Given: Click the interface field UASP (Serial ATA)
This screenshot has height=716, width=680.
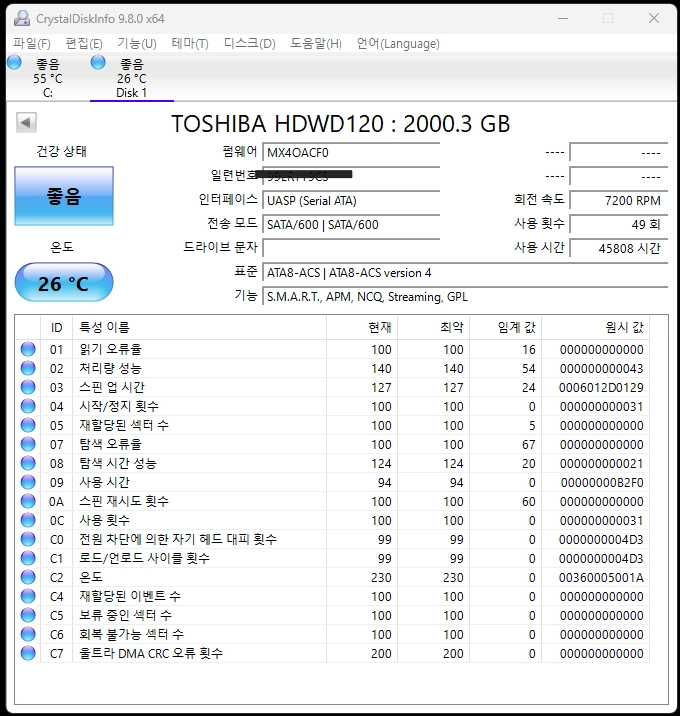Looking at the screenshot, I should click(x=351, y=200).
